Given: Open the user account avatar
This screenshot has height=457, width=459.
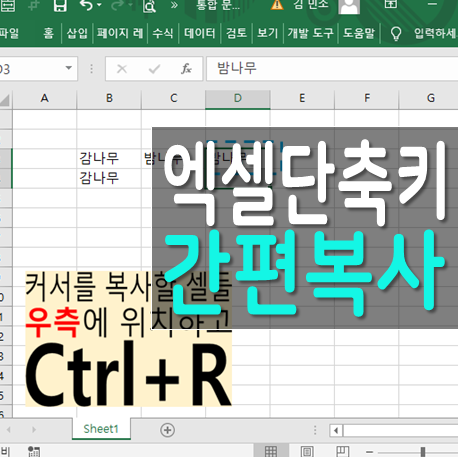Looking at the screenshot, I should [x=349, y=6].
